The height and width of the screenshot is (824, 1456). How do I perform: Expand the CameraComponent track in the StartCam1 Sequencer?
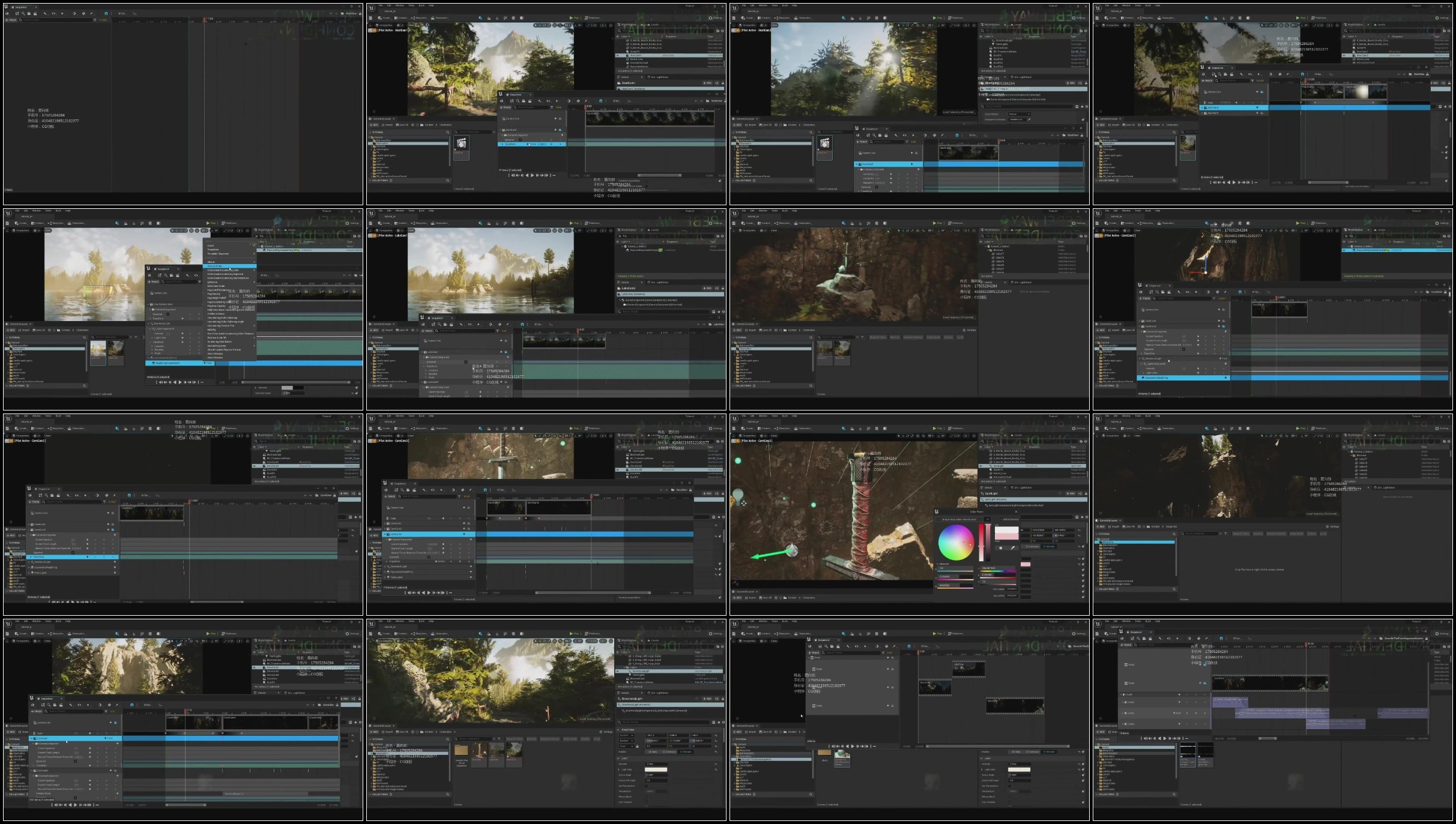point(502,135)
